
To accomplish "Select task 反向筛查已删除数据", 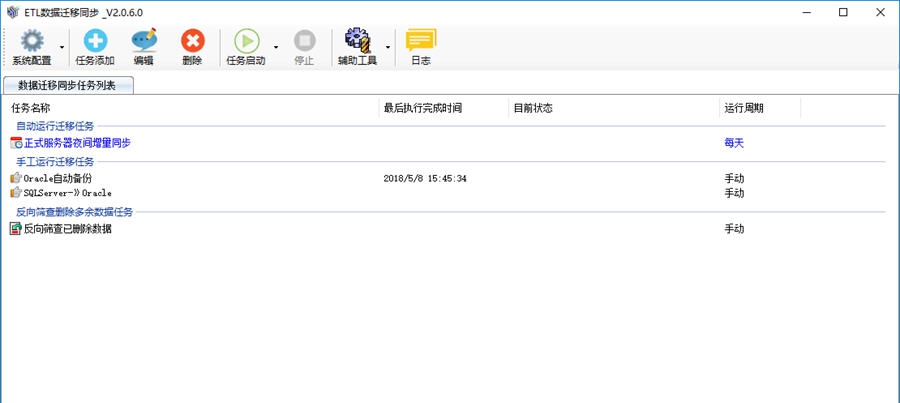I will (x=68, y=229).
